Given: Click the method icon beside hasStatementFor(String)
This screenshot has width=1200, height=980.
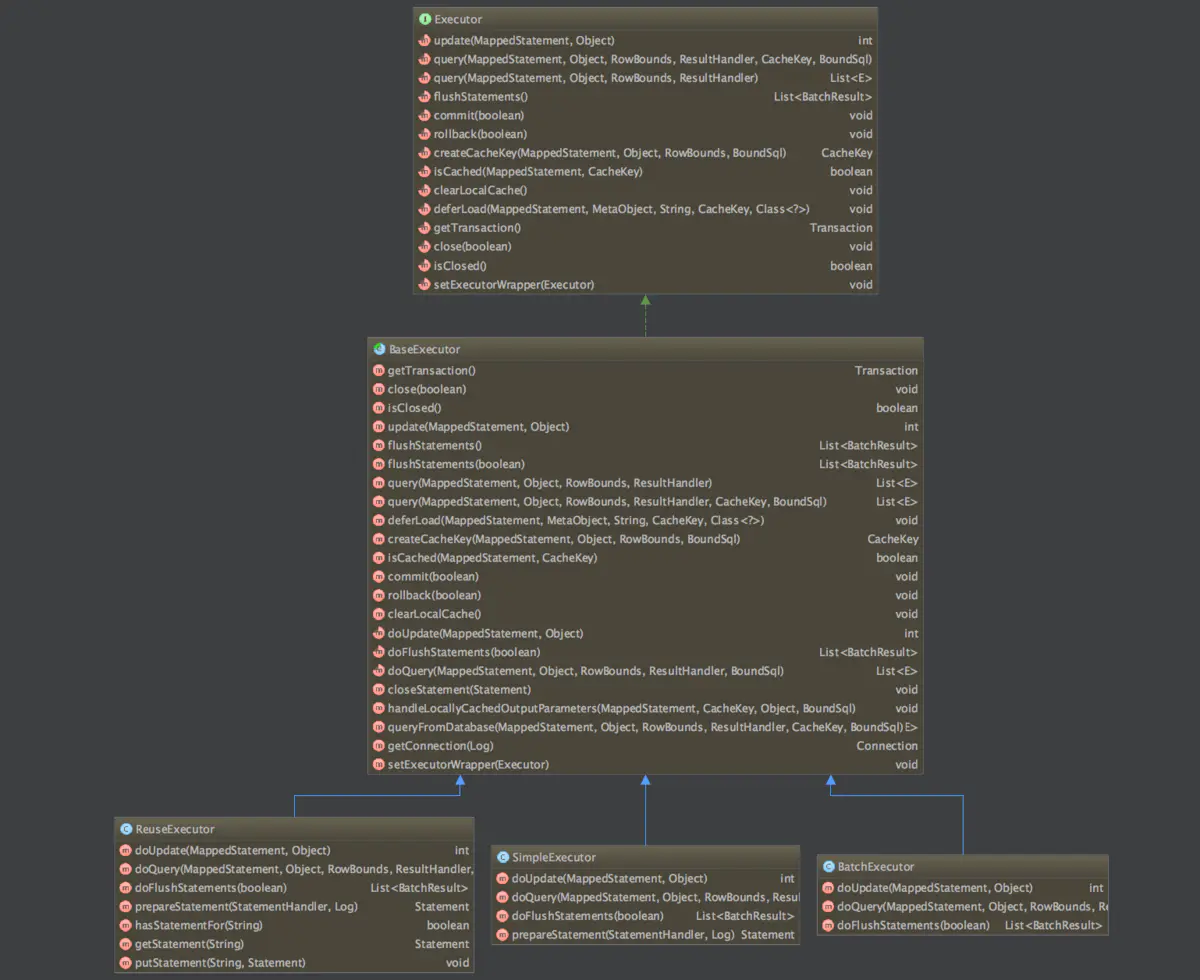Looking at the screenshot, I should 126,925.
